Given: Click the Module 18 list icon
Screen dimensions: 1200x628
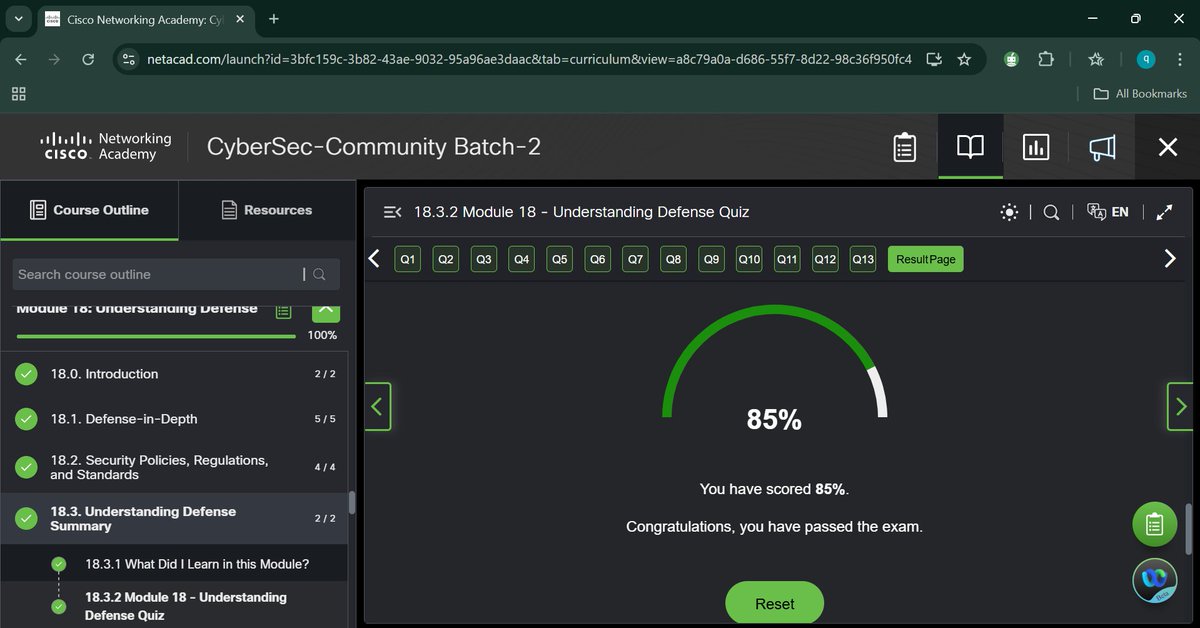Looking at the screenshot, I should pos(283,311).
